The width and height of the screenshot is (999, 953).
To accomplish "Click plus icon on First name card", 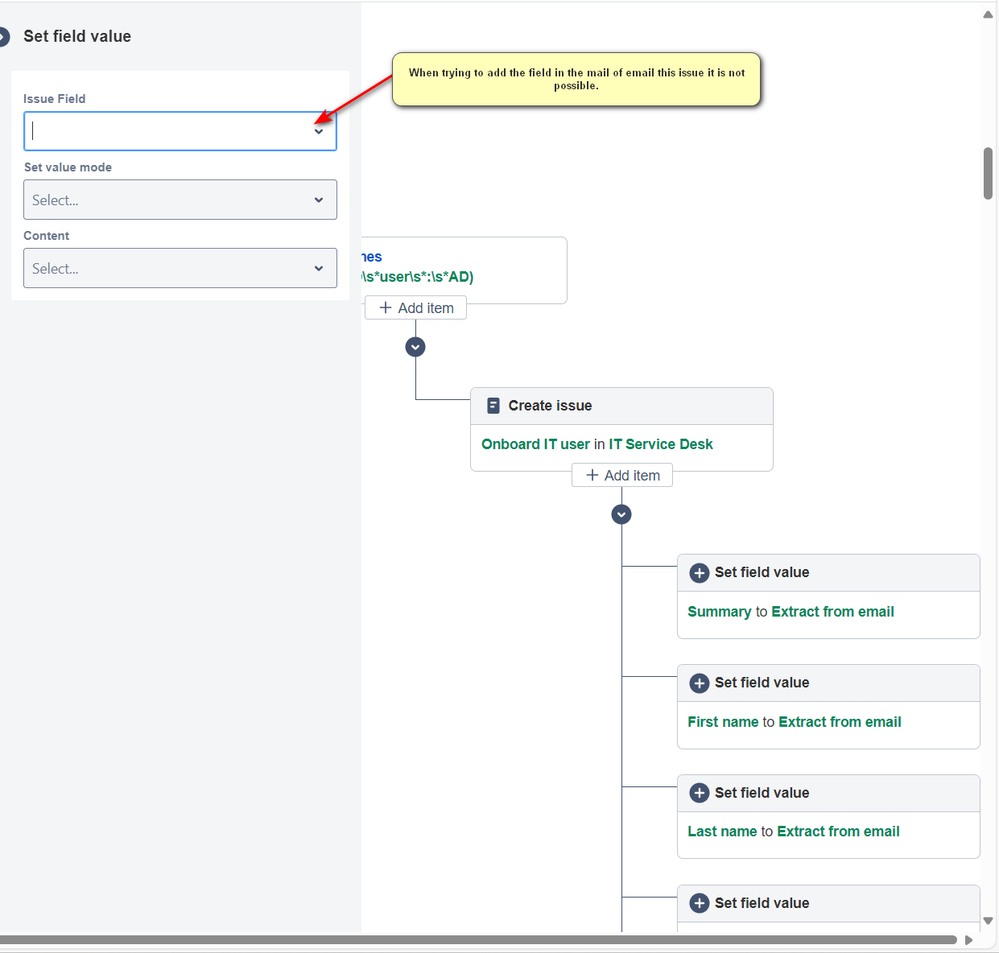I will point(699,683).
